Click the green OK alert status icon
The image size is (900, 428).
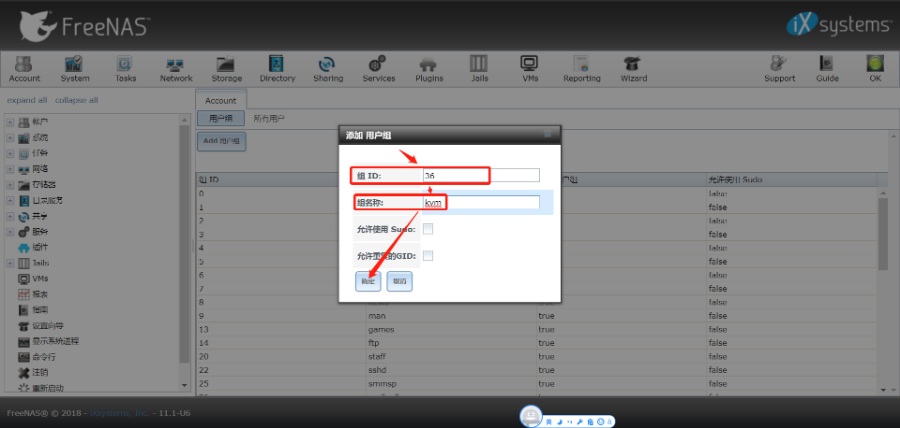click(x=875, y=69)
